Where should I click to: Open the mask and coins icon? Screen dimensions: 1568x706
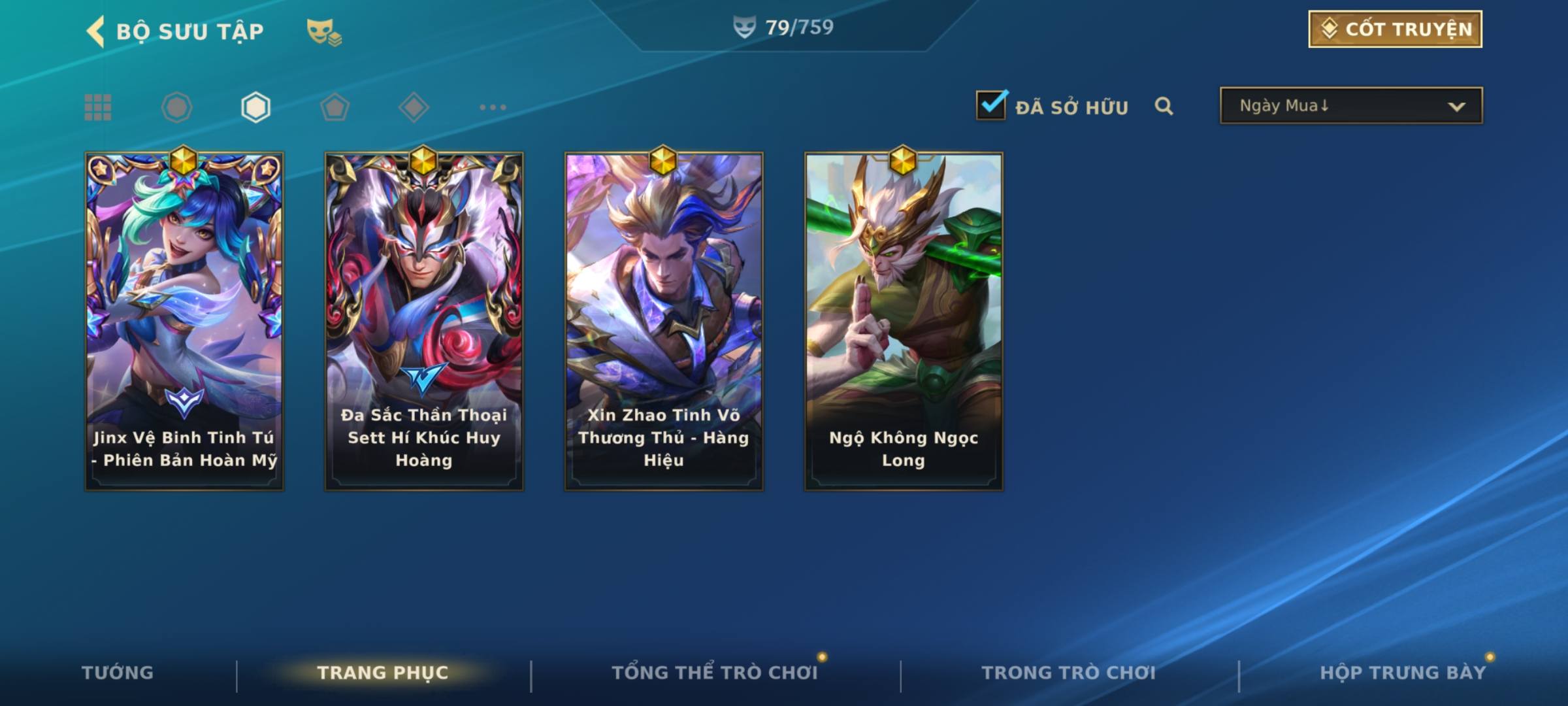[324, 31]
